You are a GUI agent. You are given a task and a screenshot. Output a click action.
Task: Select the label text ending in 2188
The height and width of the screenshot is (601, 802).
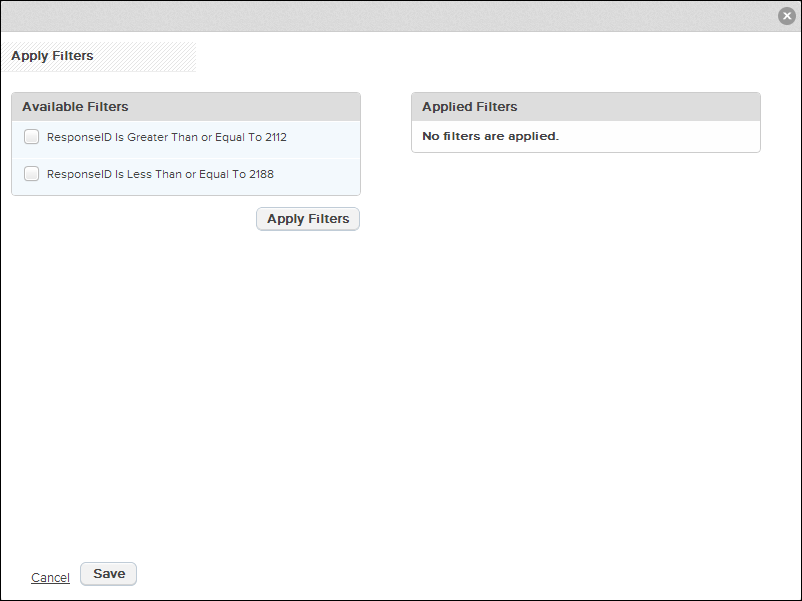pyautogui.click(x=160, y=174)
